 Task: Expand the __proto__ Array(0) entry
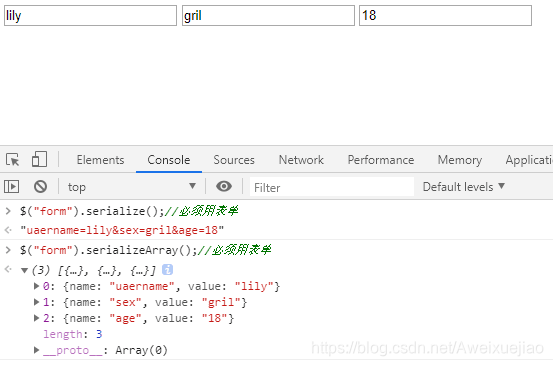[x=36, y=350]
